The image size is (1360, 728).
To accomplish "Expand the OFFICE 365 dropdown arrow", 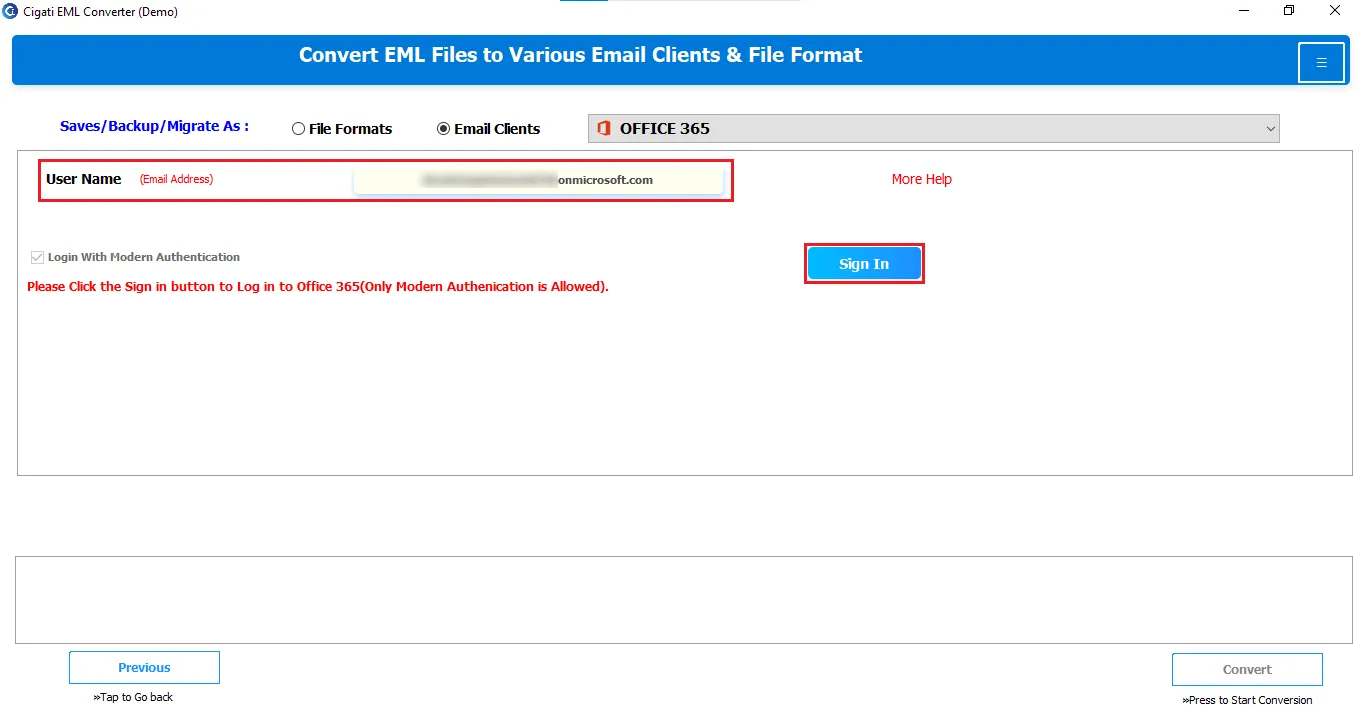I will tap(1271, 128).
